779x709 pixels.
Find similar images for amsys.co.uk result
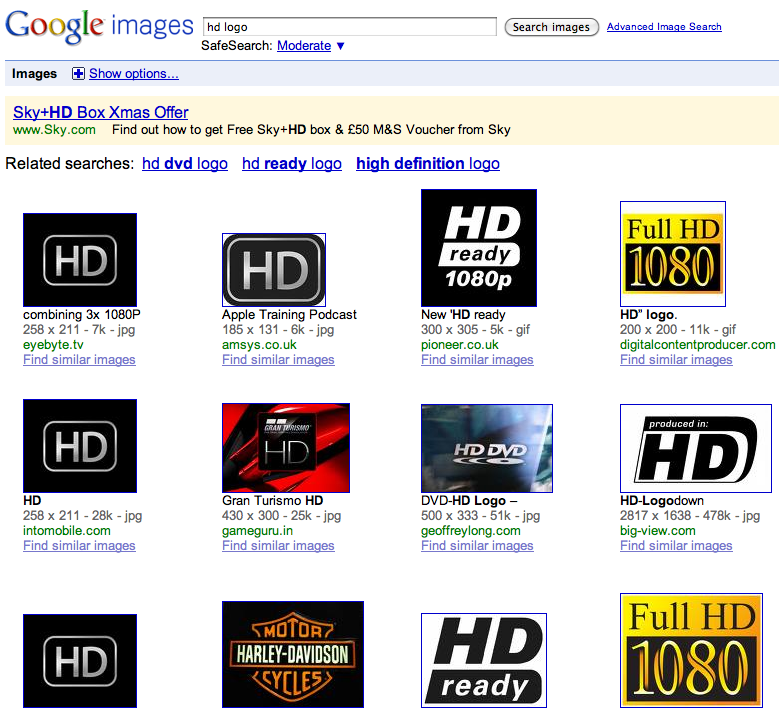click(278, 360)
